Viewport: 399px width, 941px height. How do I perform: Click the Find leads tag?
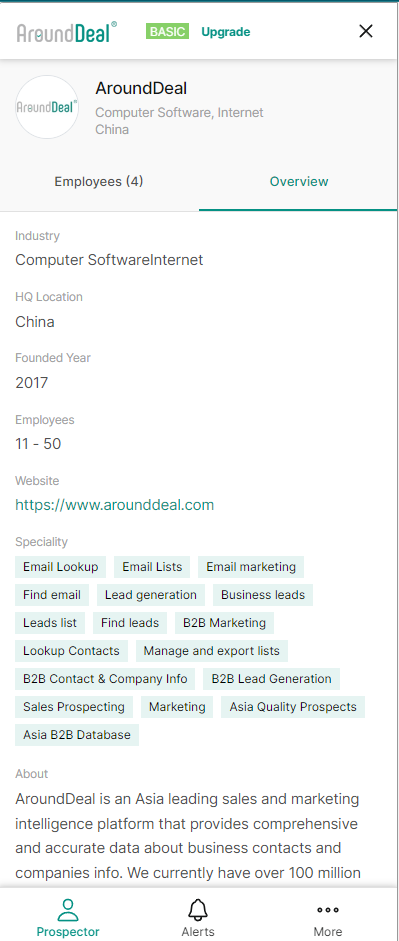130,623
